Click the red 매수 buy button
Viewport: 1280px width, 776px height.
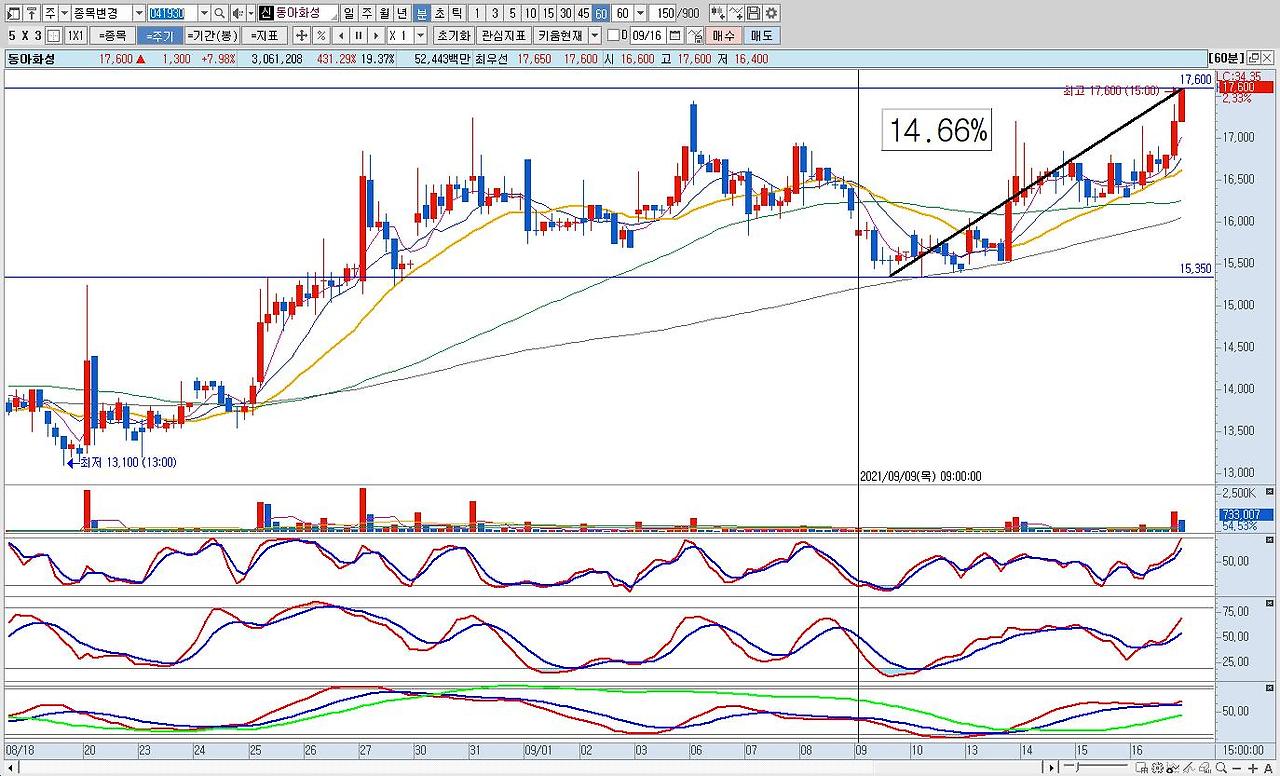pyautogui.click(x=723, y=35)
